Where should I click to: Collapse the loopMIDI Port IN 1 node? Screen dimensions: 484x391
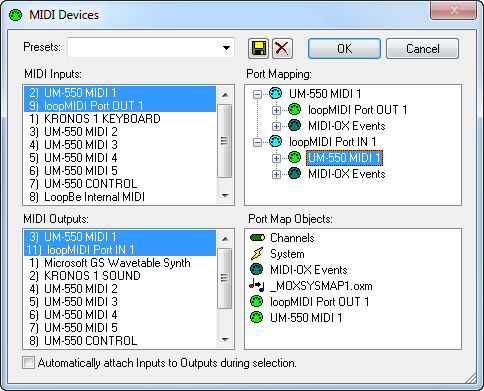click(257, 142)
